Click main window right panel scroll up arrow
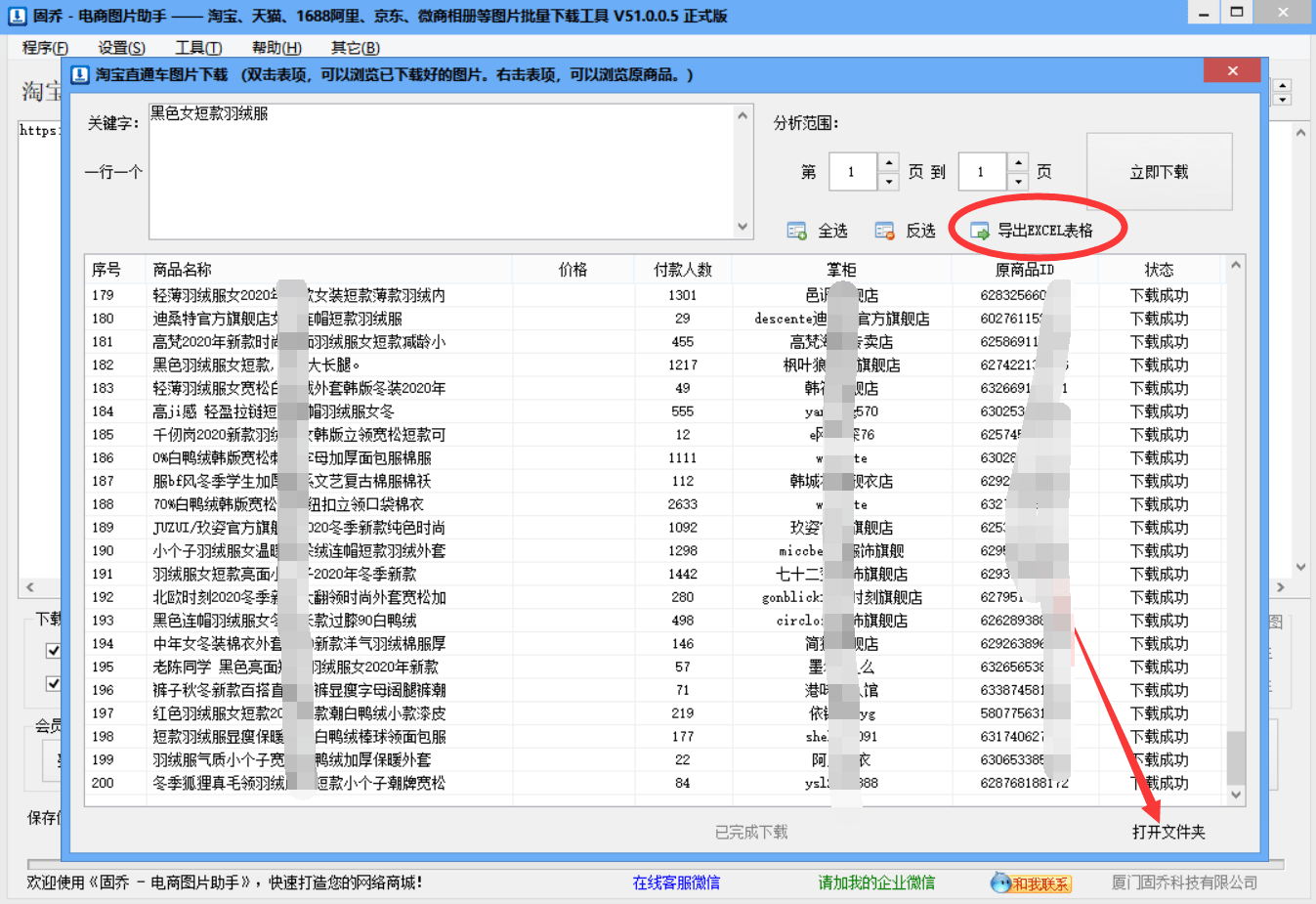This screenshot has width=1316, height=904. point(1300,133)
